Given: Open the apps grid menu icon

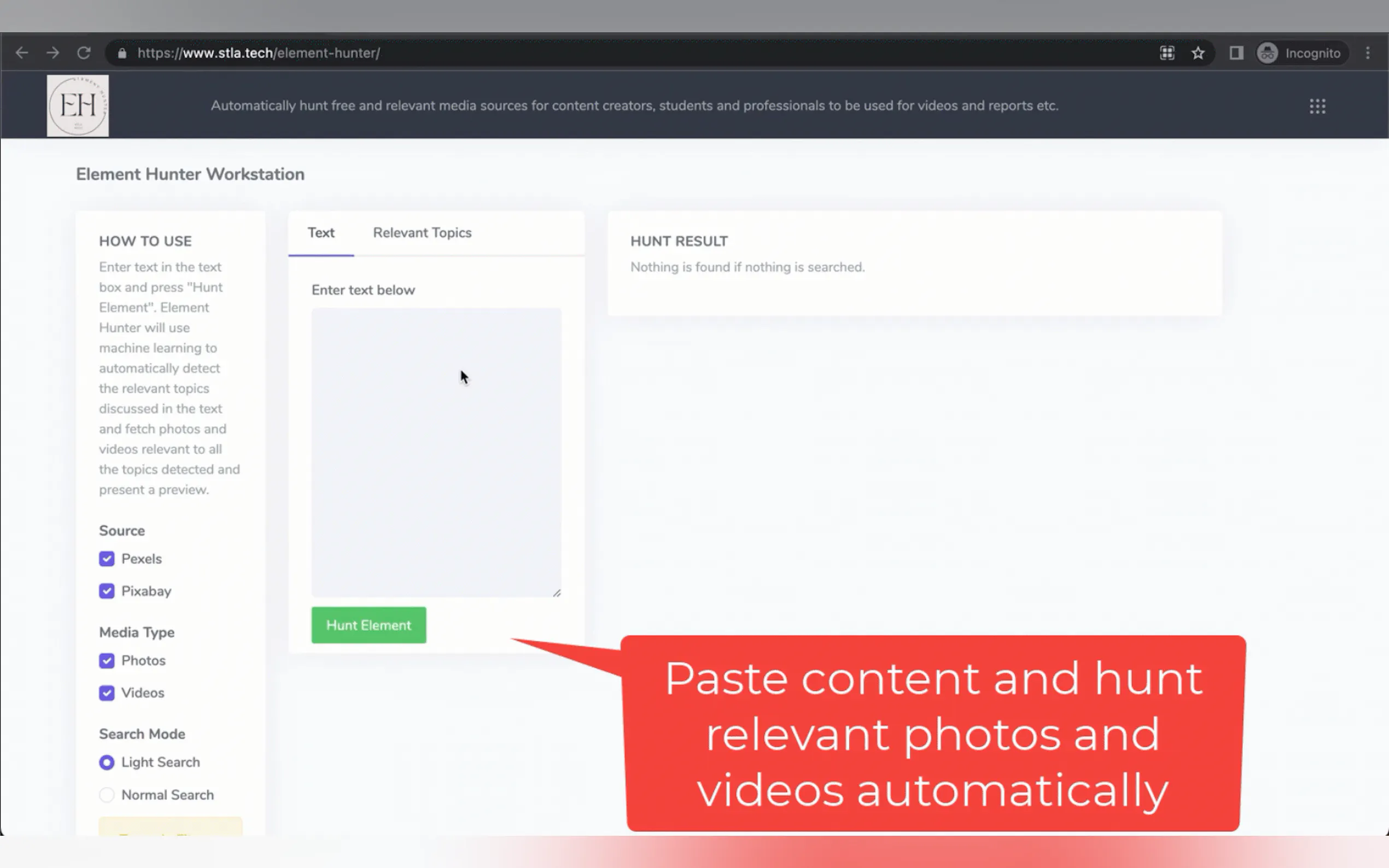Looking at the screenshot, I should point(1317,106).
